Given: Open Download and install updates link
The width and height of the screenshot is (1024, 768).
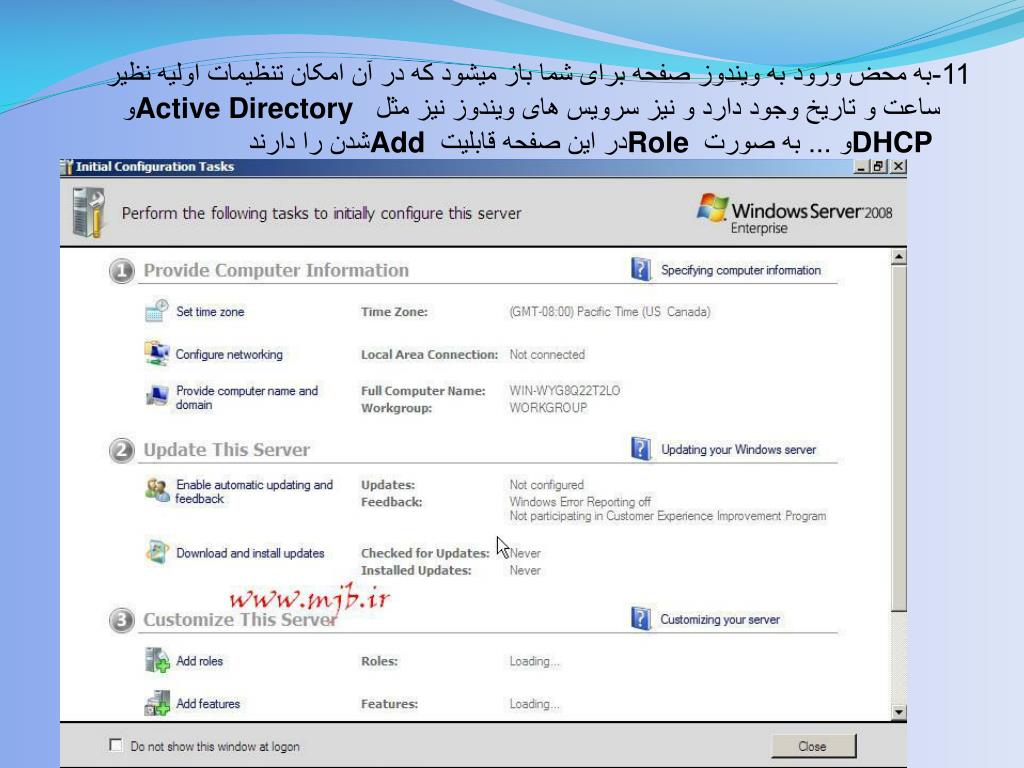Looking at the screenshot, I should pos(250,553).
